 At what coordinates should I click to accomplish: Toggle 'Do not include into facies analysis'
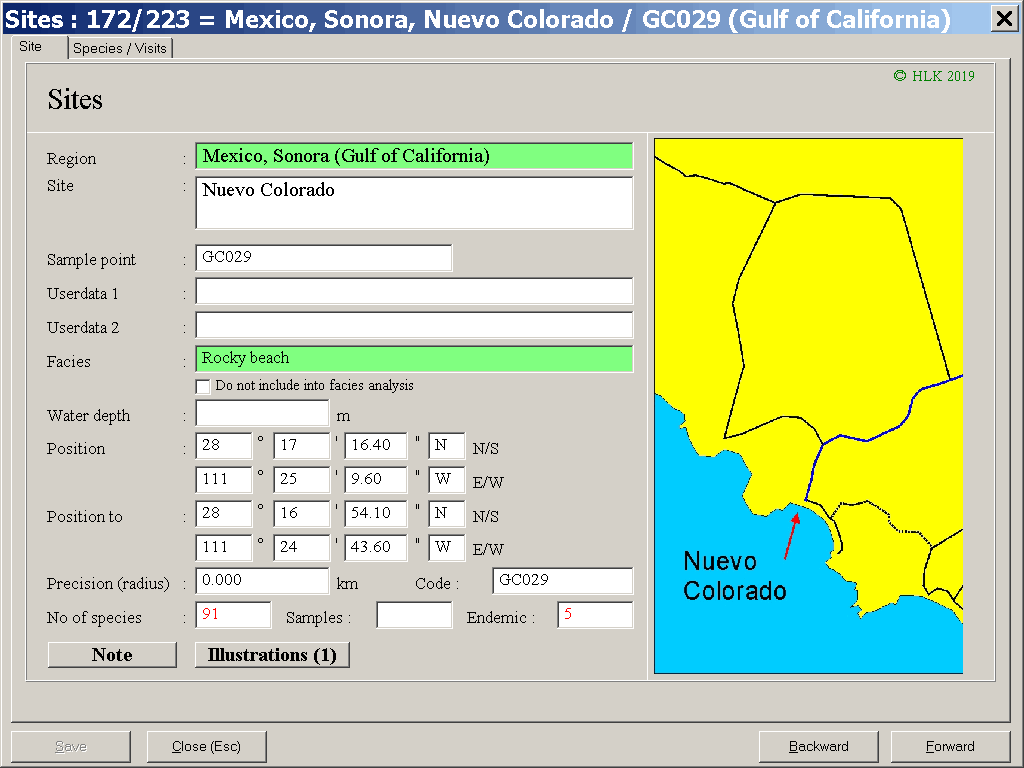click(203, 386)
